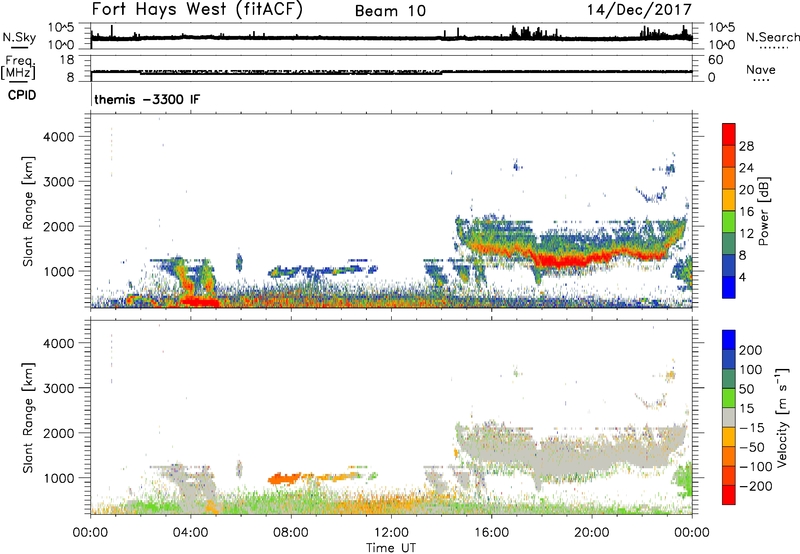The image size is (800, 554).
Task: Click the "N.Sky" legend label
Action: pyautogui.click(x=19, y=37)
